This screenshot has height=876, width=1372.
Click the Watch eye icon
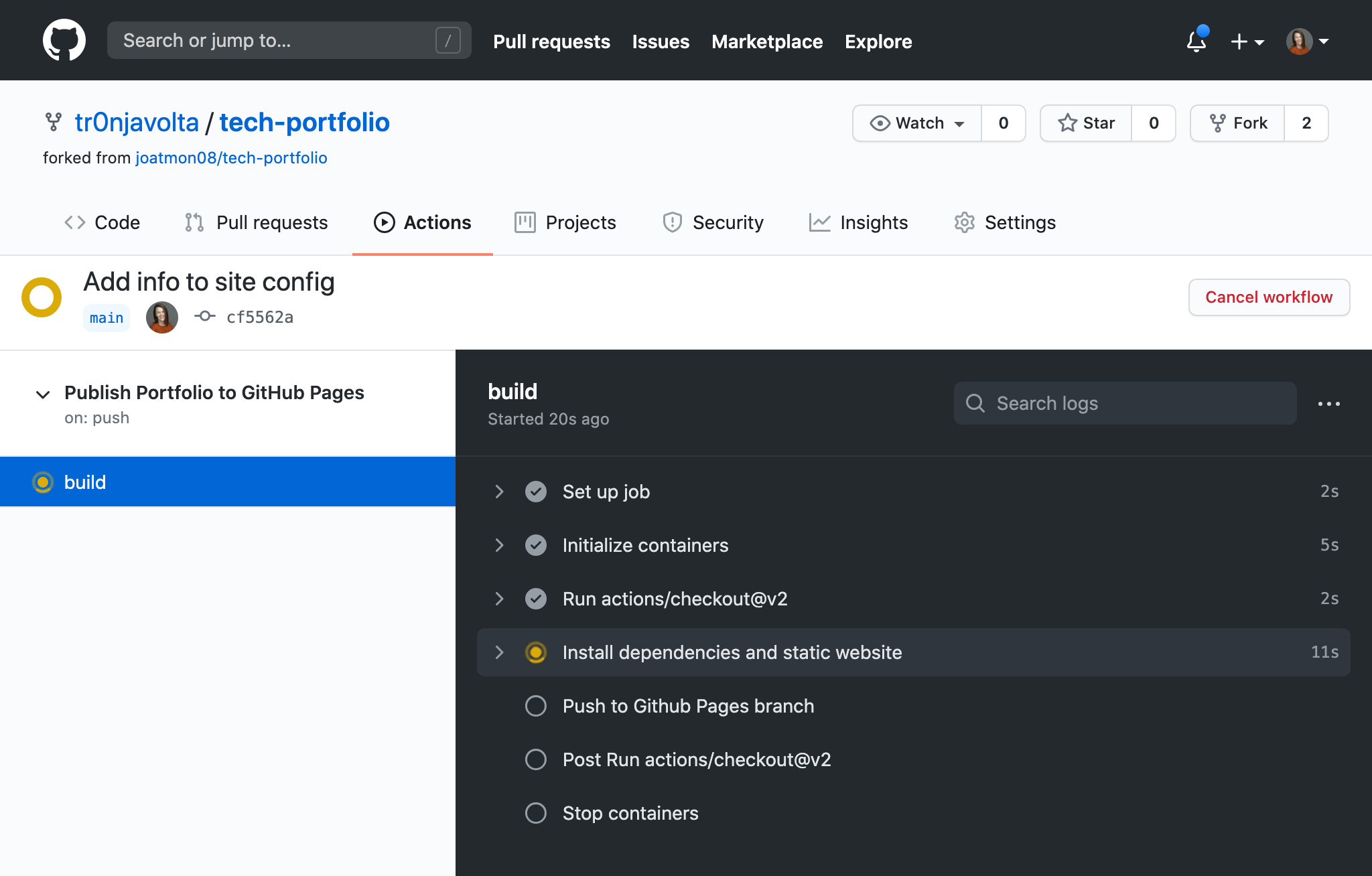click(x=877, y=122)
